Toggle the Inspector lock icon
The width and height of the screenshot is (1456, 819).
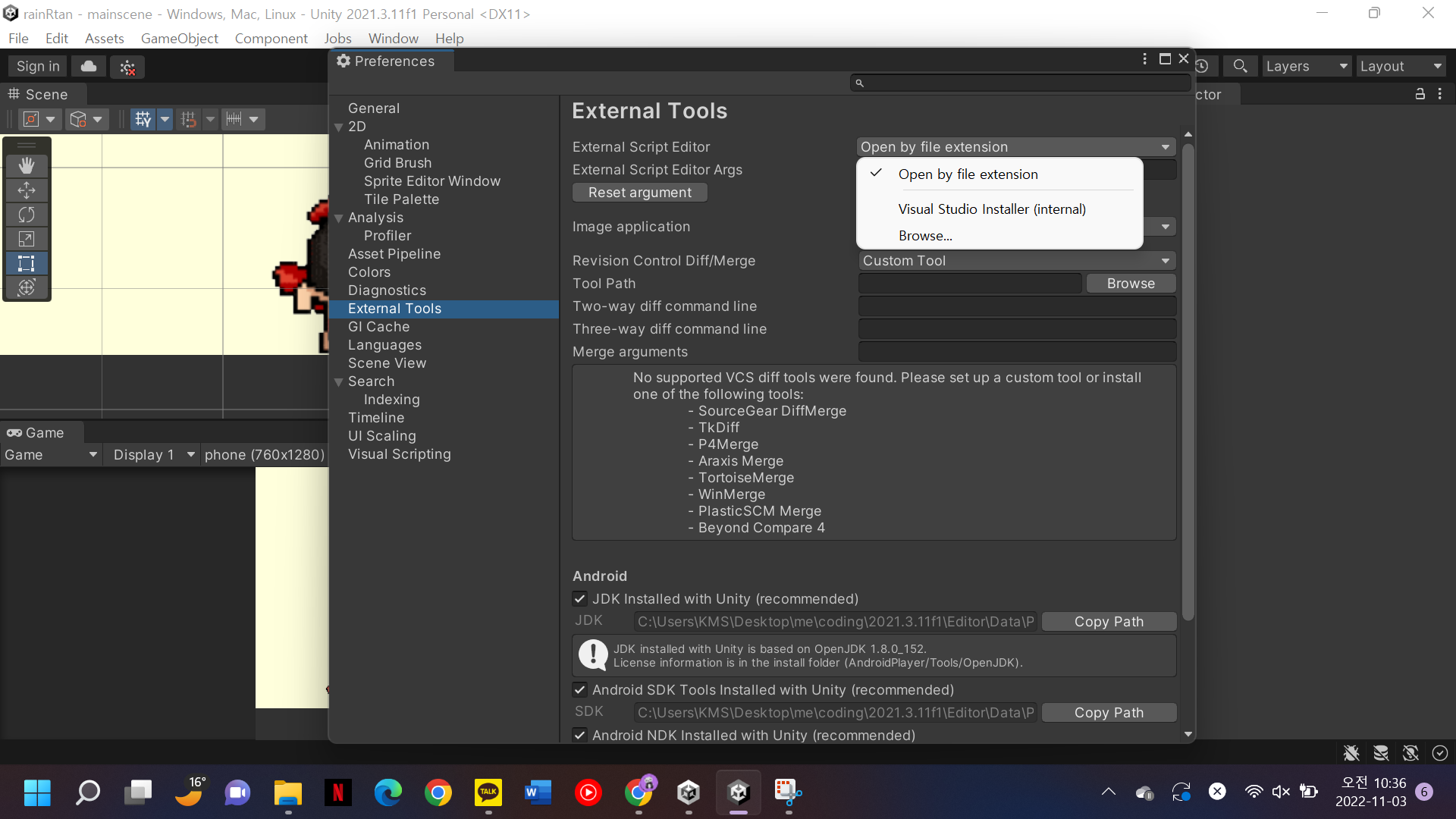[1420, 94]
